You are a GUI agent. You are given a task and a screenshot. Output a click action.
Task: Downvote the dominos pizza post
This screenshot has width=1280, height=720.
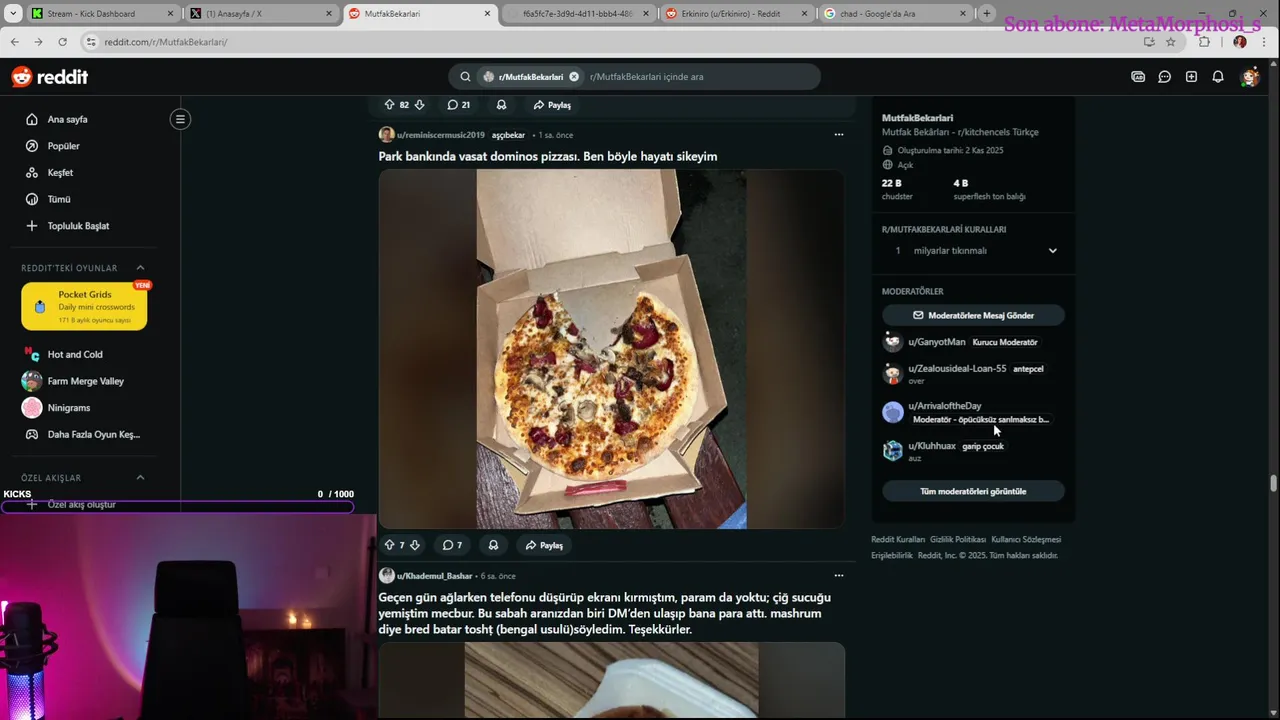point(415,545)
